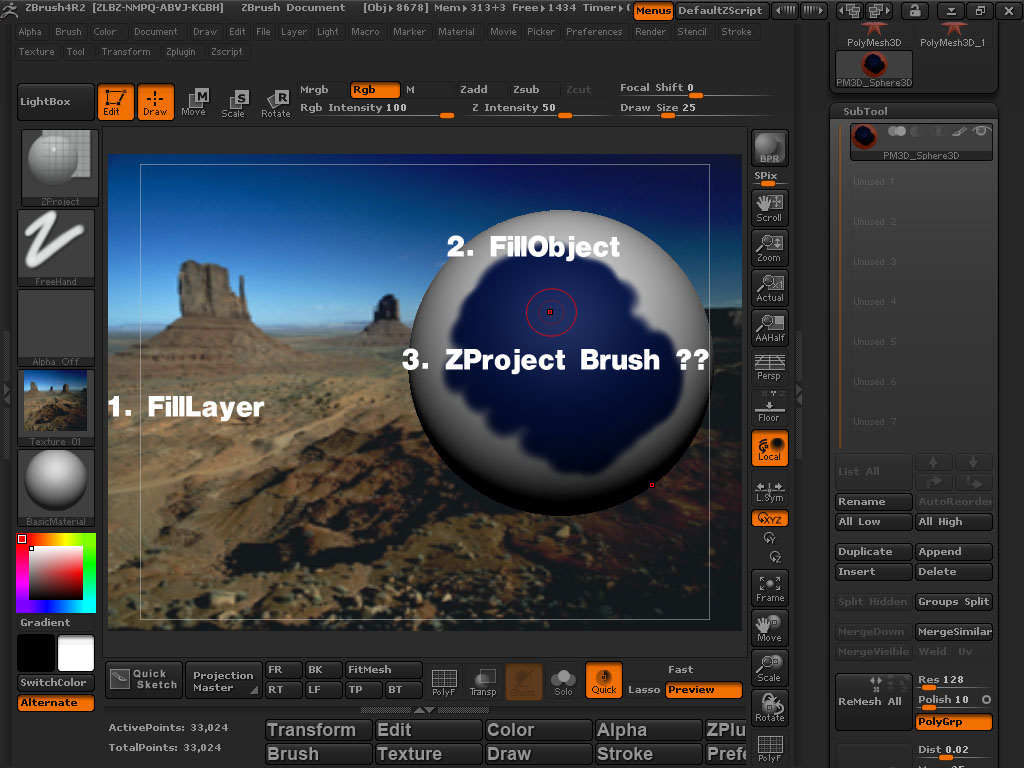Click the Scroll canvas icon

coord(769,208)
